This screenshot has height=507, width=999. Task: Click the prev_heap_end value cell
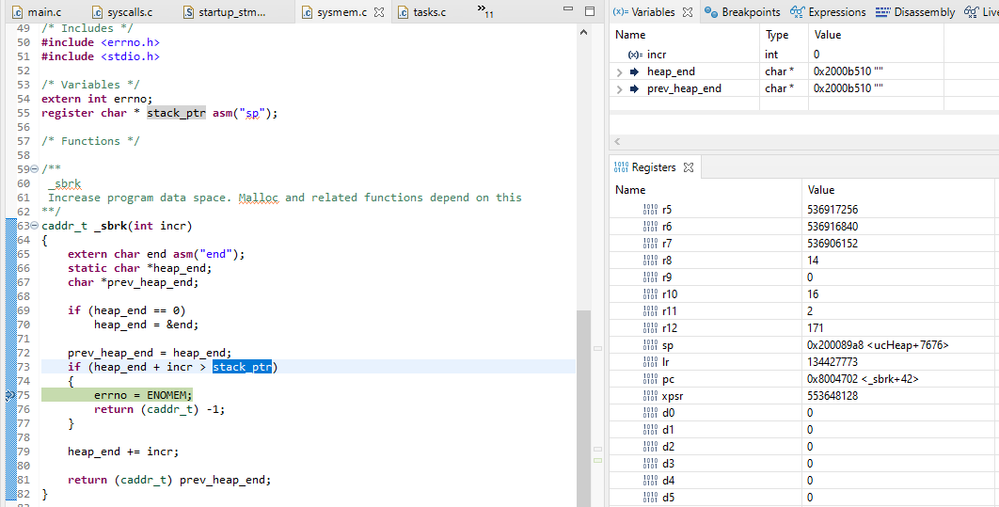(x=875, y=89)
